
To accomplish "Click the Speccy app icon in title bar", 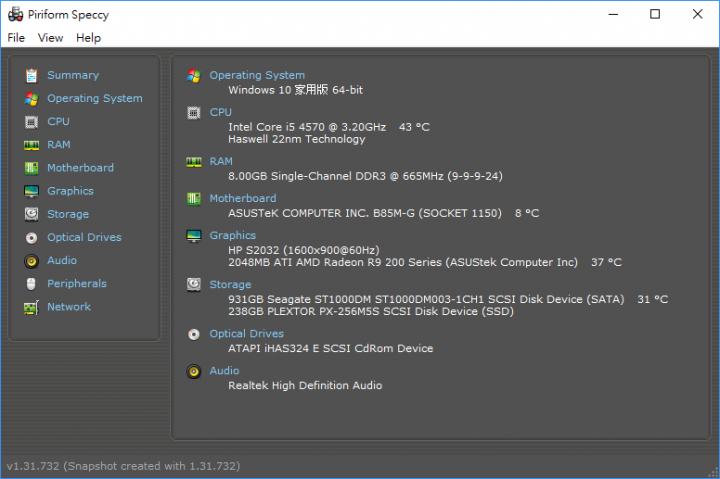I will 15,14.
